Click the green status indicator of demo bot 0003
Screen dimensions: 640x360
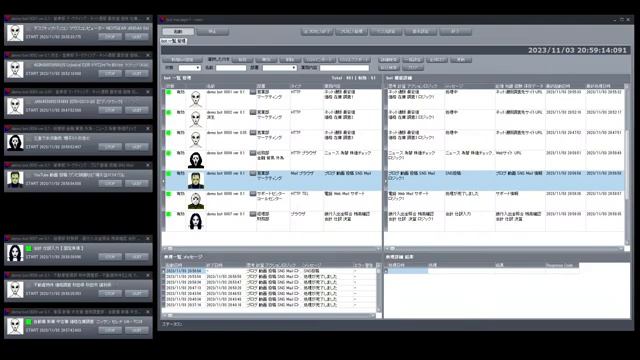coord(169,133)
